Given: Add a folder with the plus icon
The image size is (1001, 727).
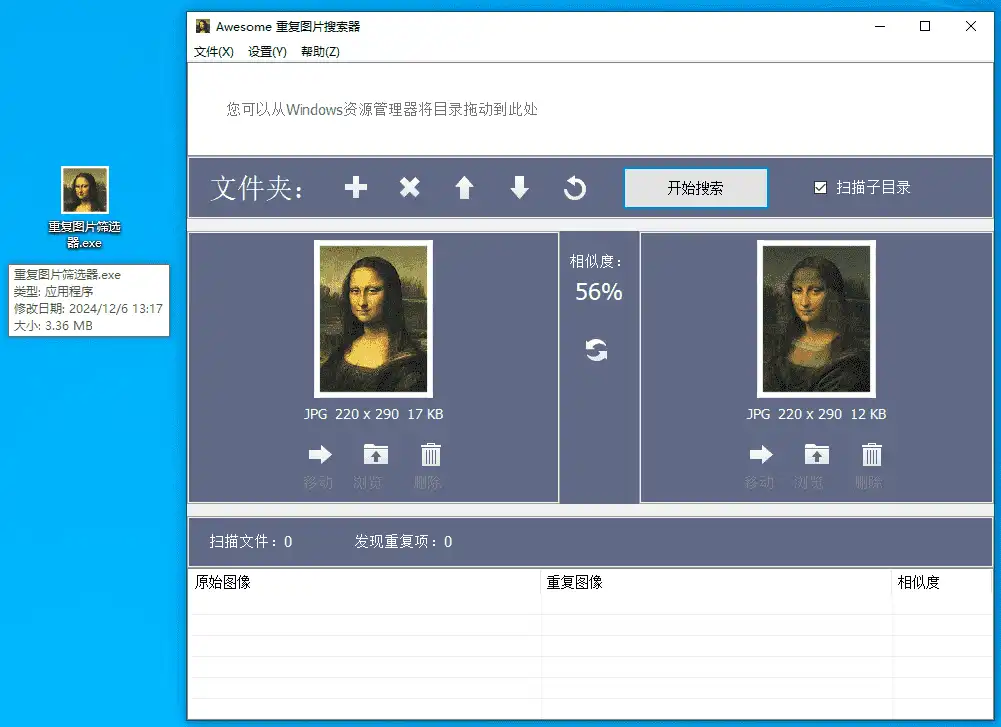Looking at the screenshot, I should [356, 188].
